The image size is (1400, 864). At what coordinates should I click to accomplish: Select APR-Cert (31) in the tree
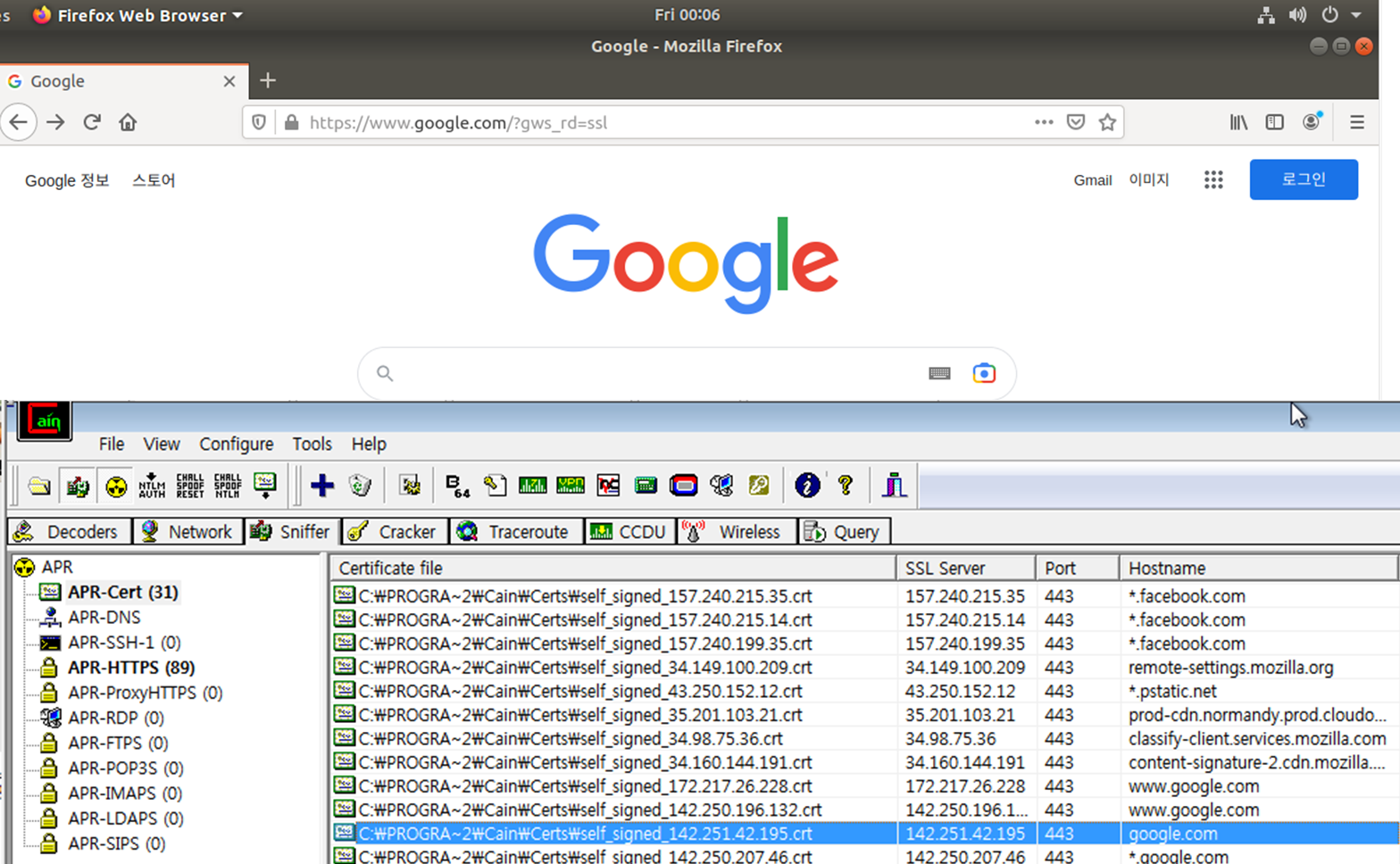tap(123, 592)
